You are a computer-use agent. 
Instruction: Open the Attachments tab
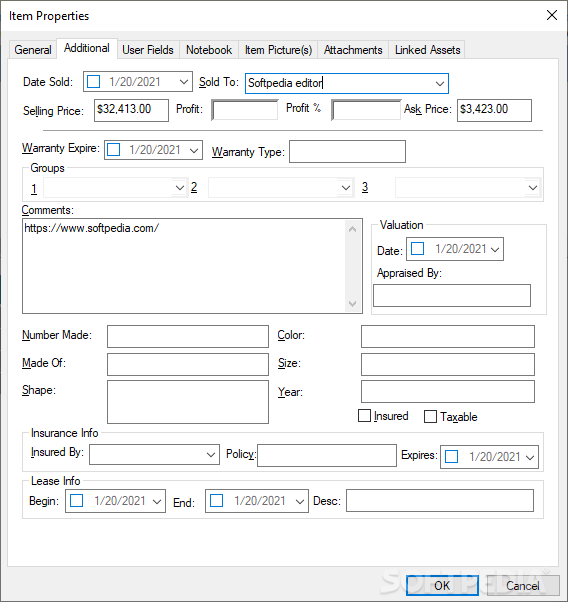pyautogui.click(x=353, y=50)
